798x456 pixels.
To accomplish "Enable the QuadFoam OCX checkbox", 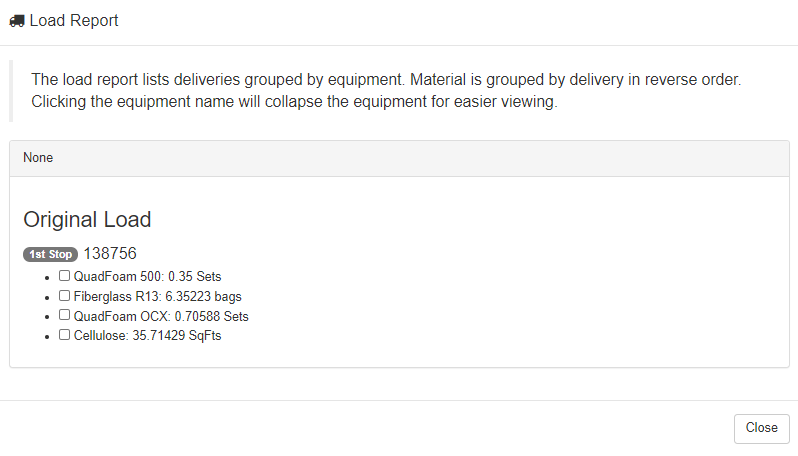I will click(x=64, y=315).
